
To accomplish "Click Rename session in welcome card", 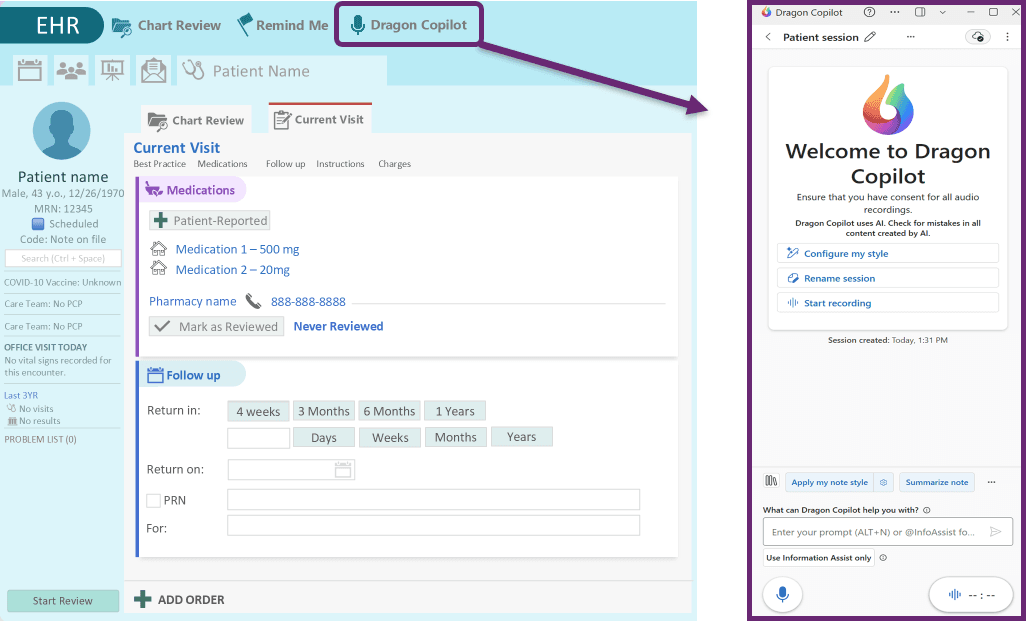I will pyautogui.click(x=888, y=278).
